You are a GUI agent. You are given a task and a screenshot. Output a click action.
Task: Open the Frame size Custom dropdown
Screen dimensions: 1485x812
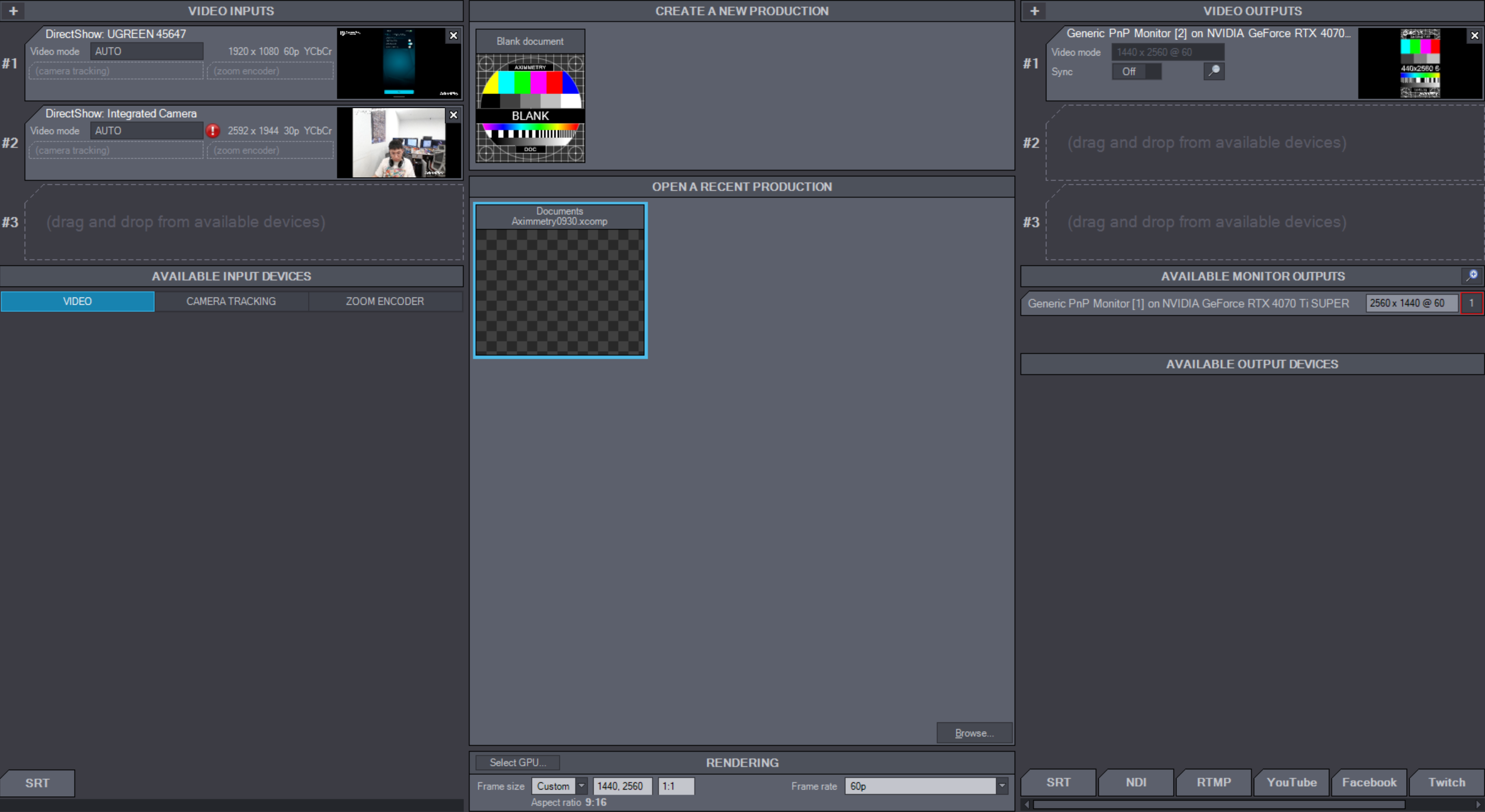582,786
